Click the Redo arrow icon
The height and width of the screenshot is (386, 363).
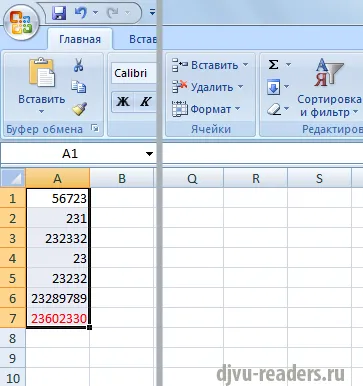(113, 13)
